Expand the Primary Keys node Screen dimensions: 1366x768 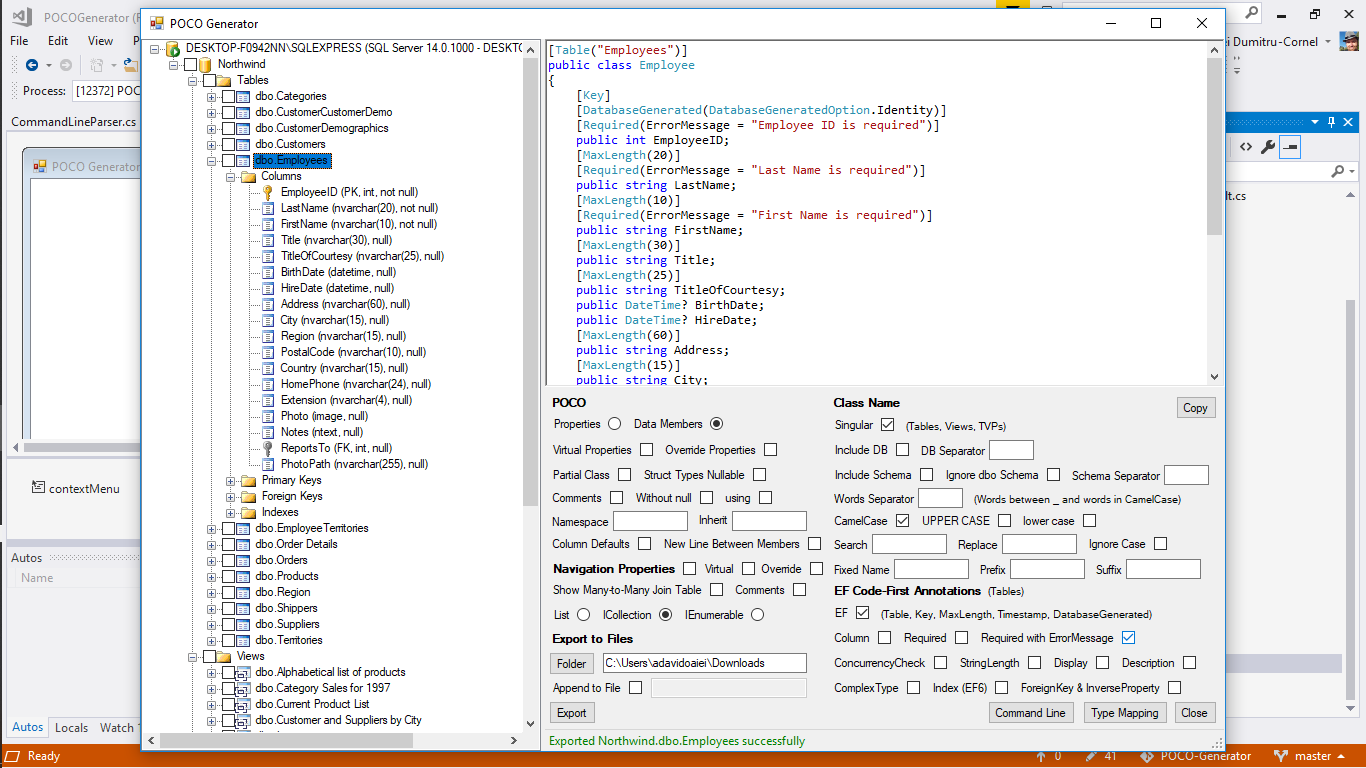[230, 480]
